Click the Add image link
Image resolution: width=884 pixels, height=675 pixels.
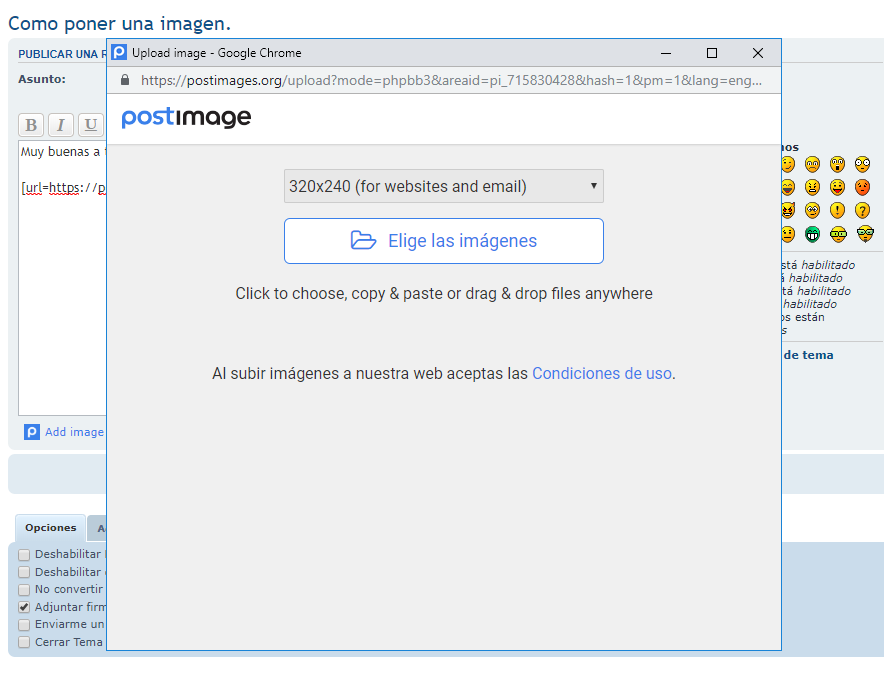click(74, 432)
